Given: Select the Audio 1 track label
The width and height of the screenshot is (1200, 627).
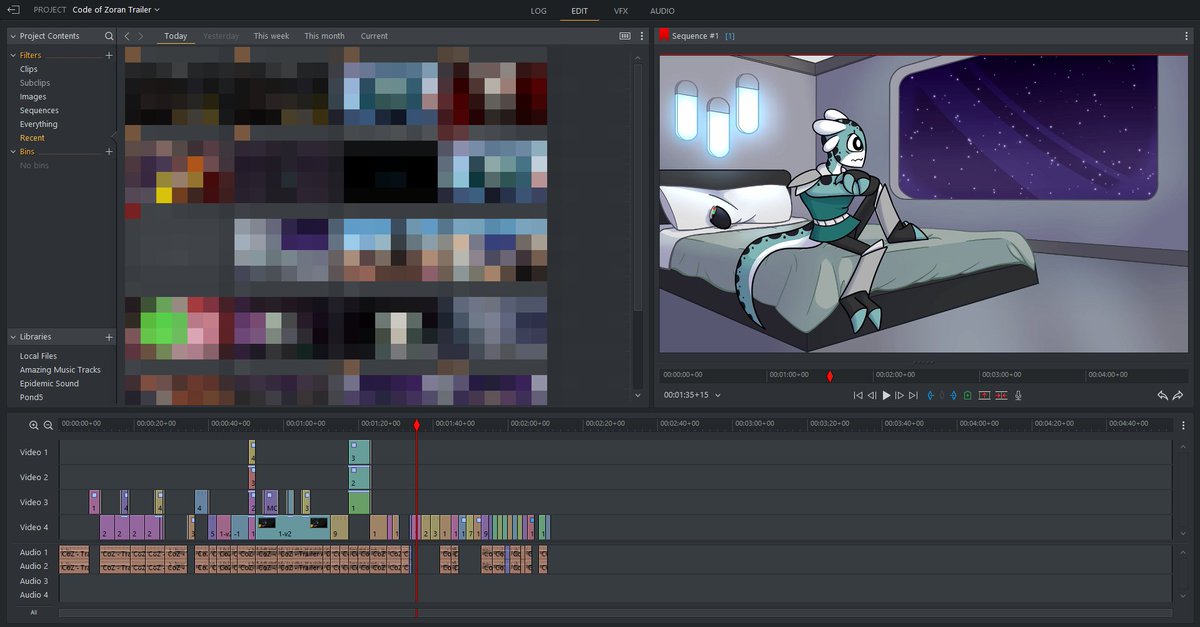Looking at the screenshot, I should point(34,552).
